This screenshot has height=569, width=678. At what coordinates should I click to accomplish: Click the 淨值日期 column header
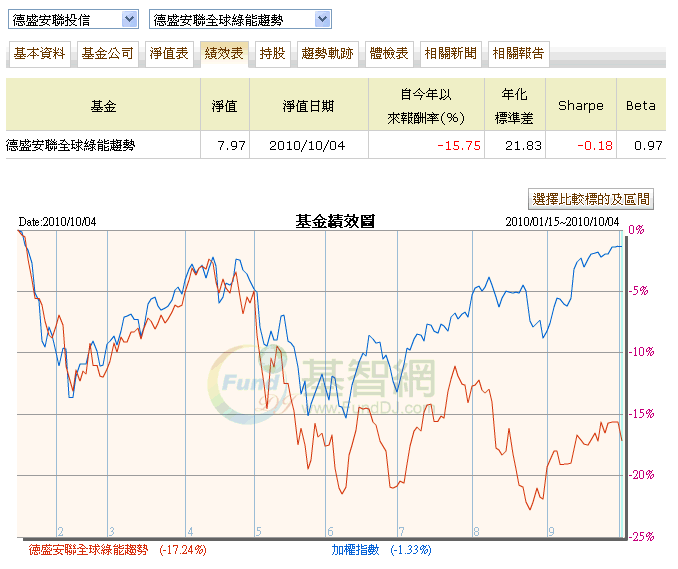pyautogui.click(x=308, y=106)
